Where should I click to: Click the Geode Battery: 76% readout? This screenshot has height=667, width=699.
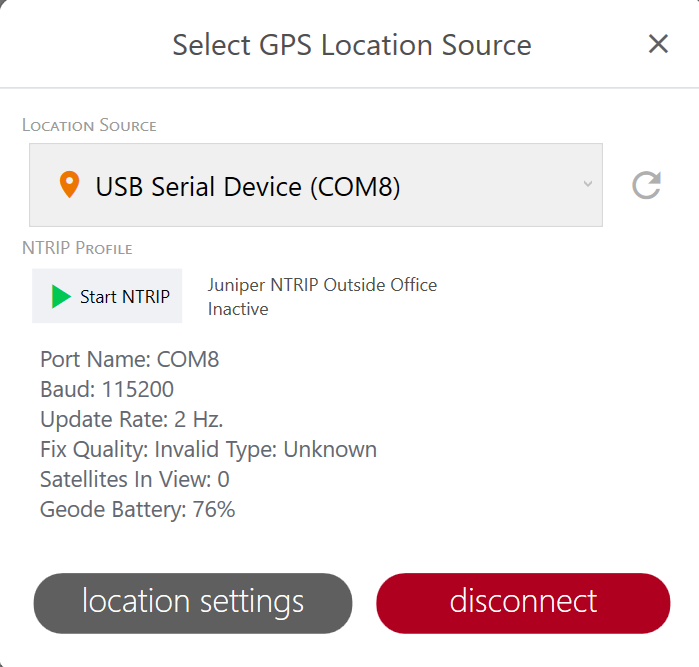[137, 509]
